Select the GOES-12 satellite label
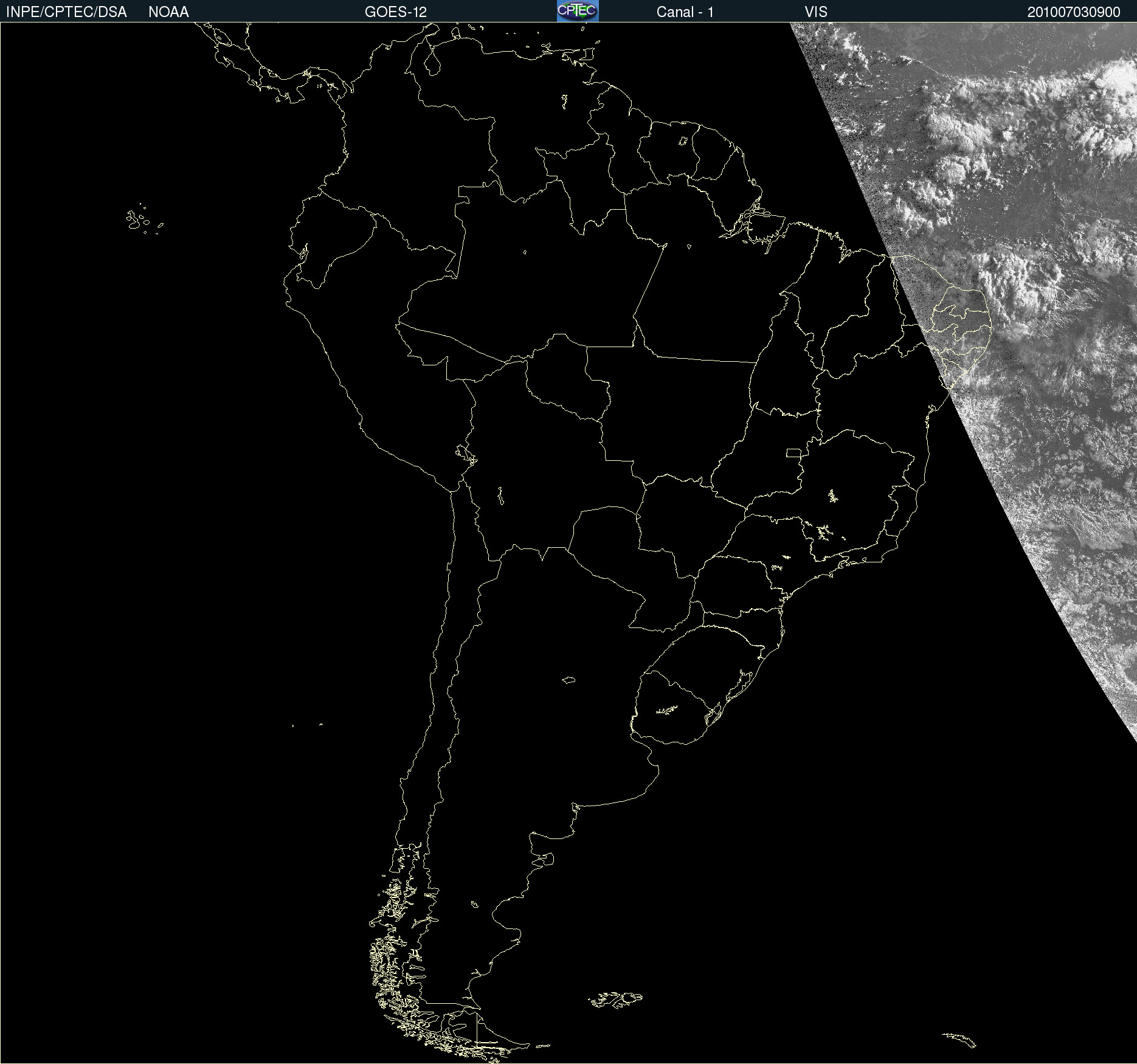This screenshot has width=1137, height=1064. point(396,12)
